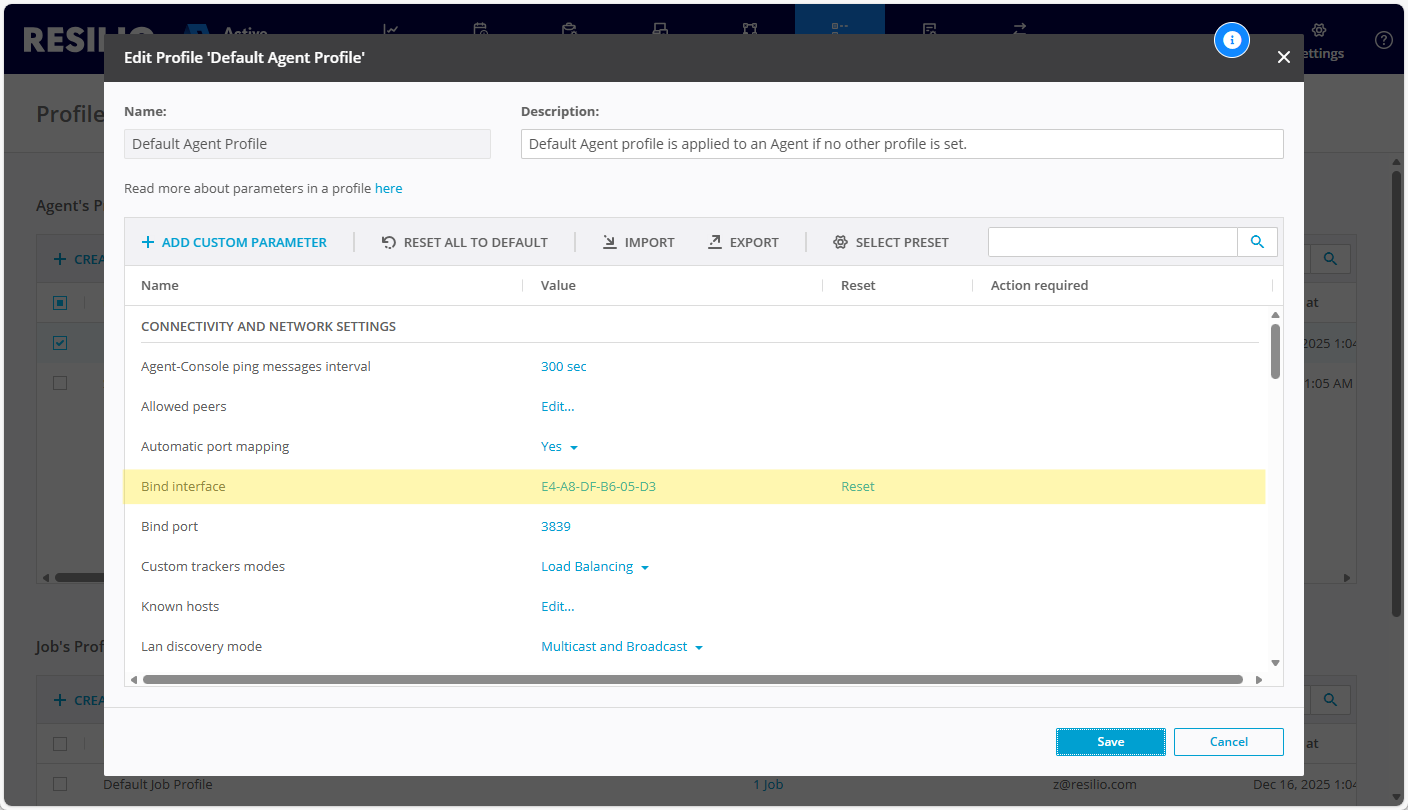
Task: Reset the Bind interface value
Action: [x=857, y=487]
